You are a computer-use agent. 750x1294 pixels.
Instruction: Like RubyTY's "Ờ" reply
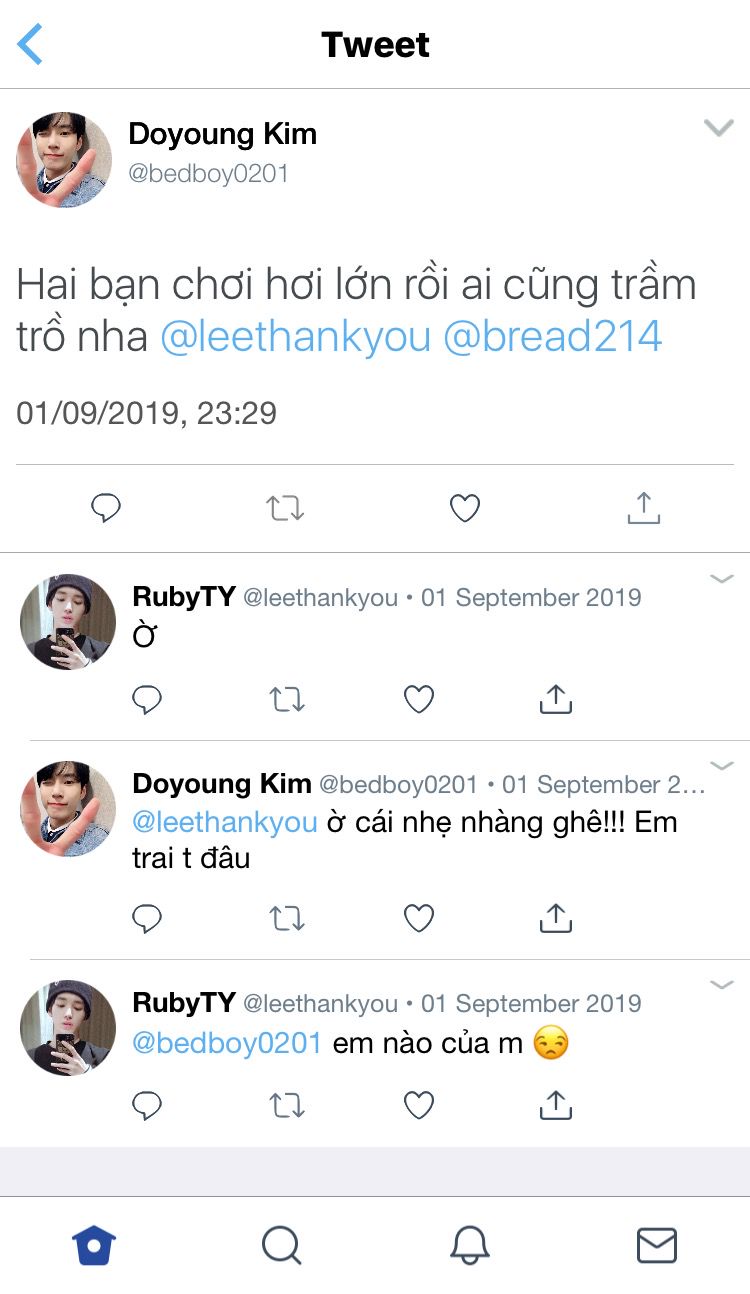click(418, 699)
